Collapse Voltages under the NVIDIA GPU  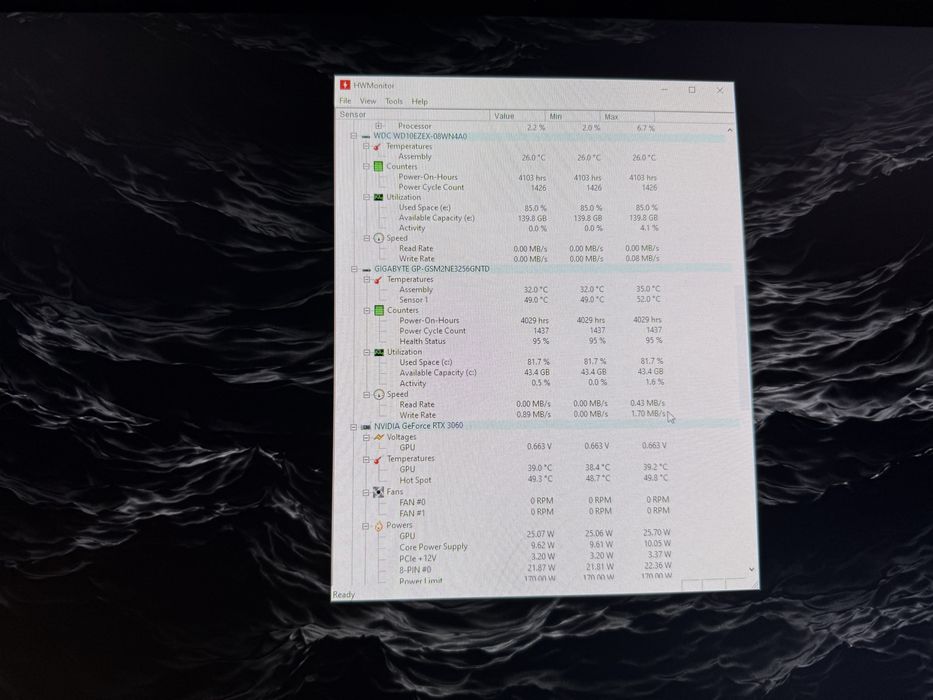[x=366, y=438]
